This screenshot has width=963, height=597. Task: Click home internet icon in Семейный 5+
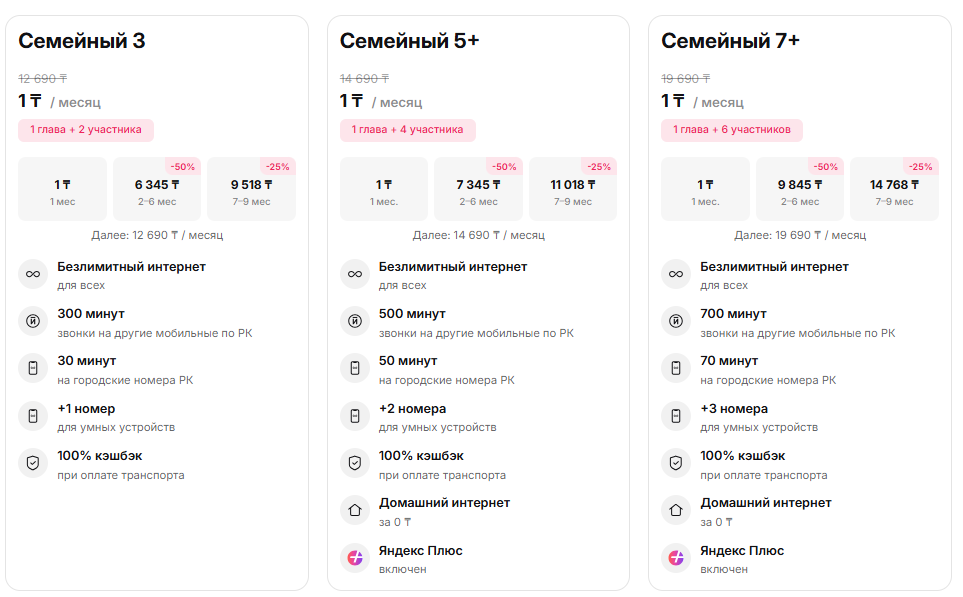355,510
